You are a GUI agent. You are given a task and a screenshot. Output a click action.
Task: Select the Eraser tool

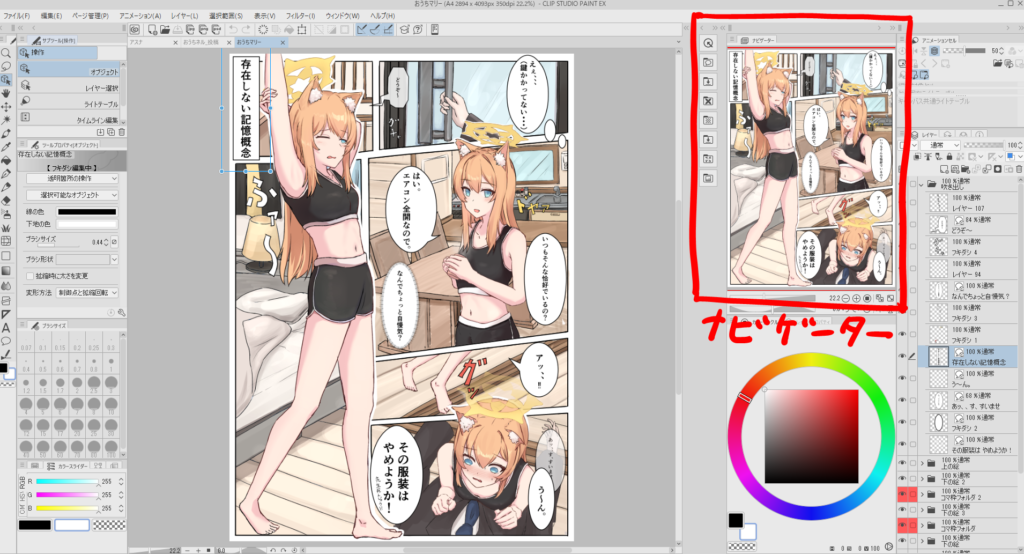point(6,201)
